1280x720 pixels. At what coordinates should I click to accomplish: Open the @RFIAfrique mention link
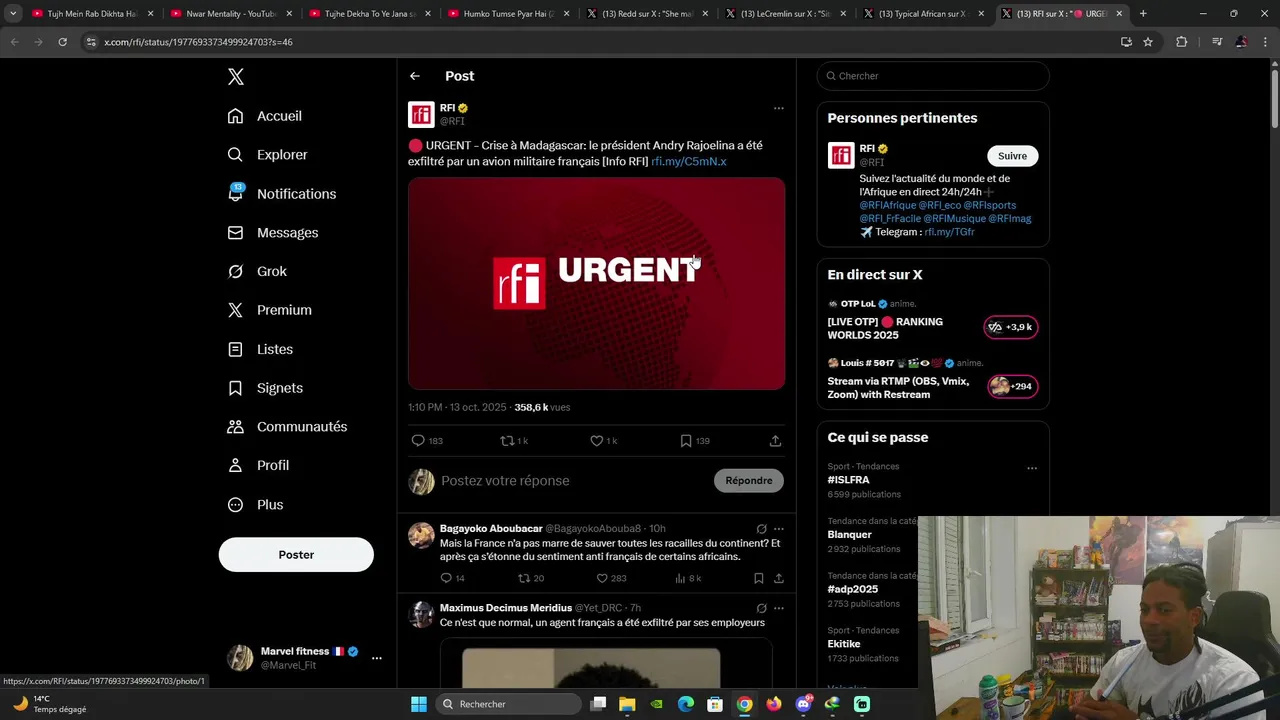[x=887, y=205]
